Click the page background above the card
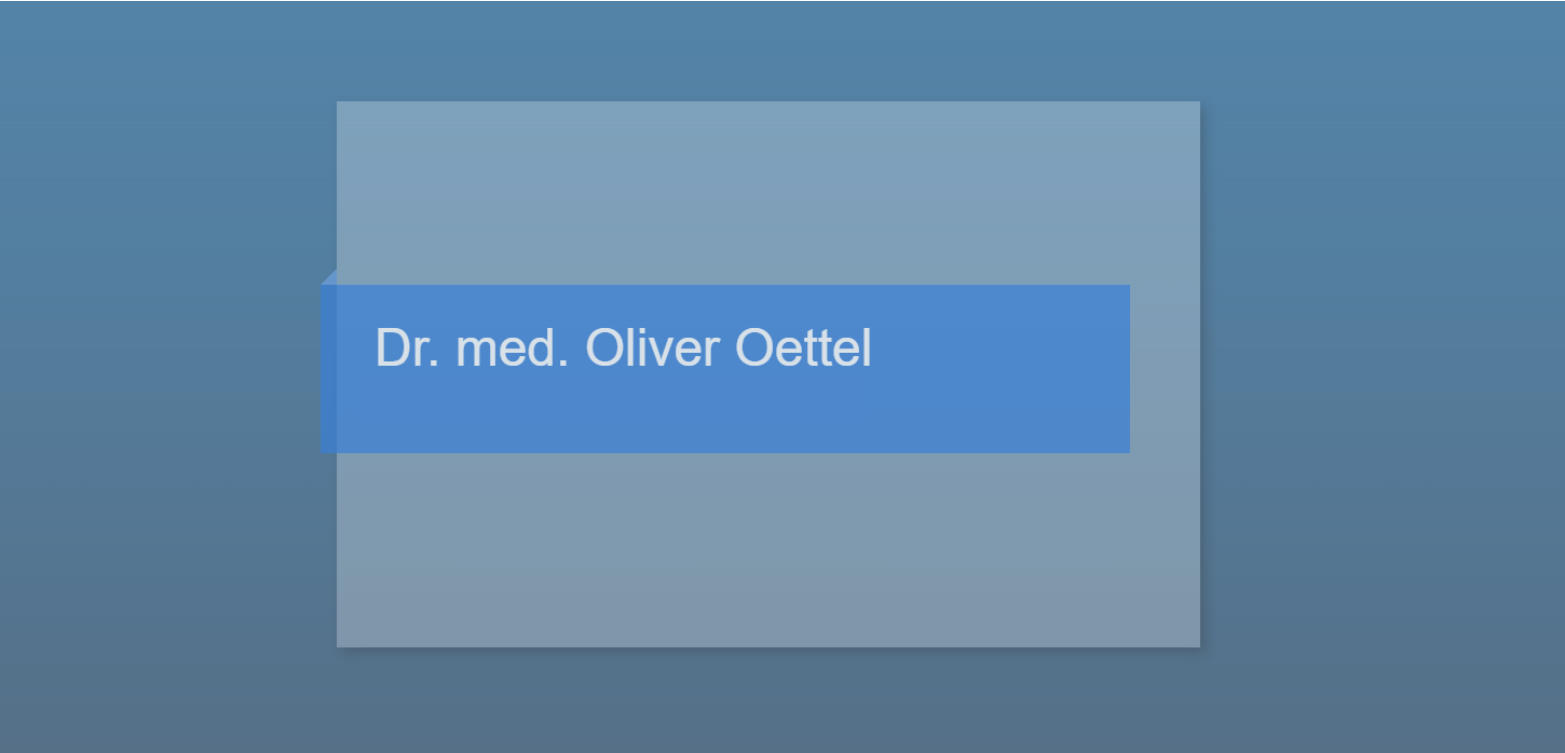Screen dimensions: 1565x753 768,50
